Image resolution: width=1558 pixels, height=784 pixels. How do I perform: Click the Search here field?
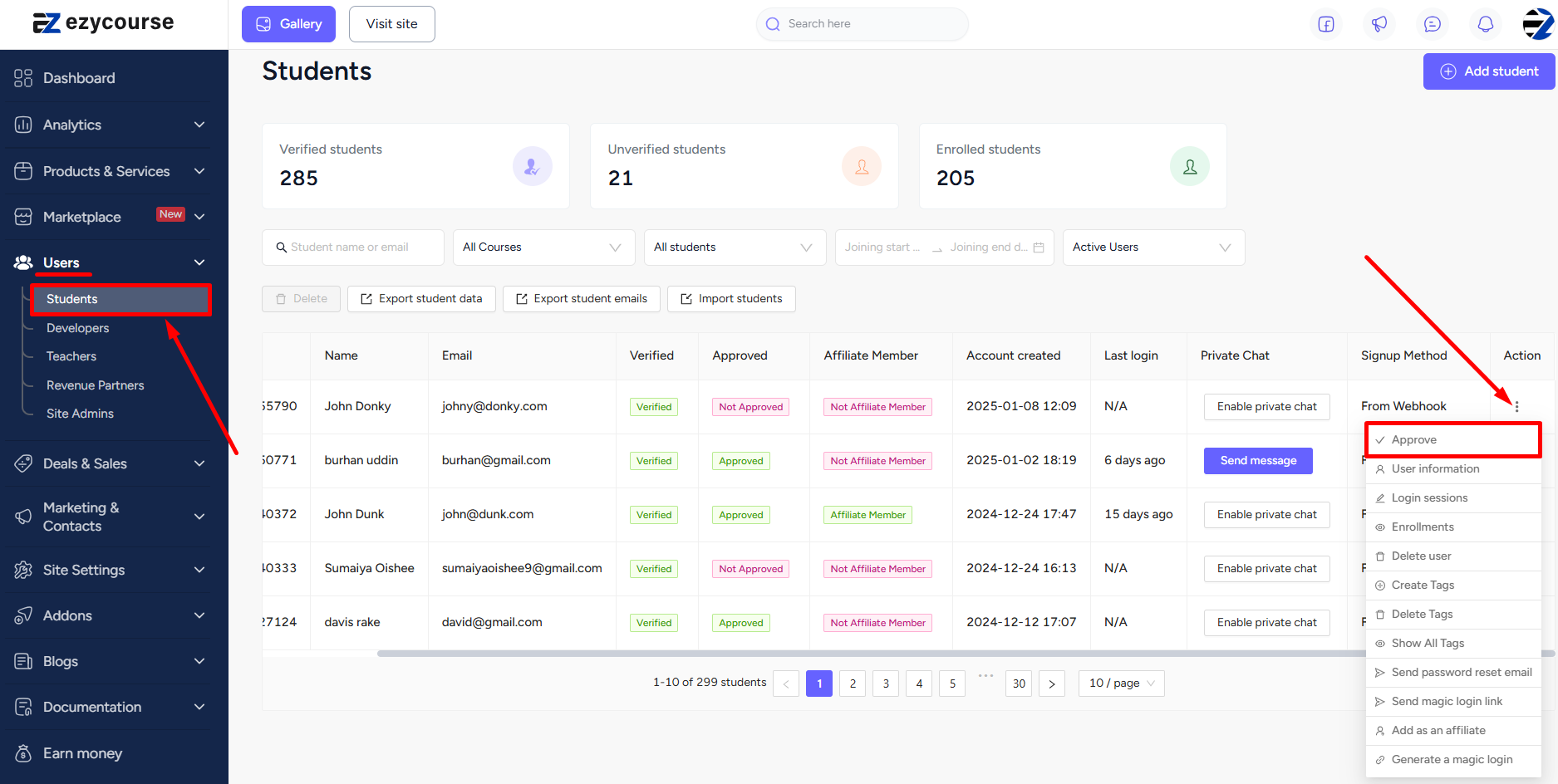point(863,24)
